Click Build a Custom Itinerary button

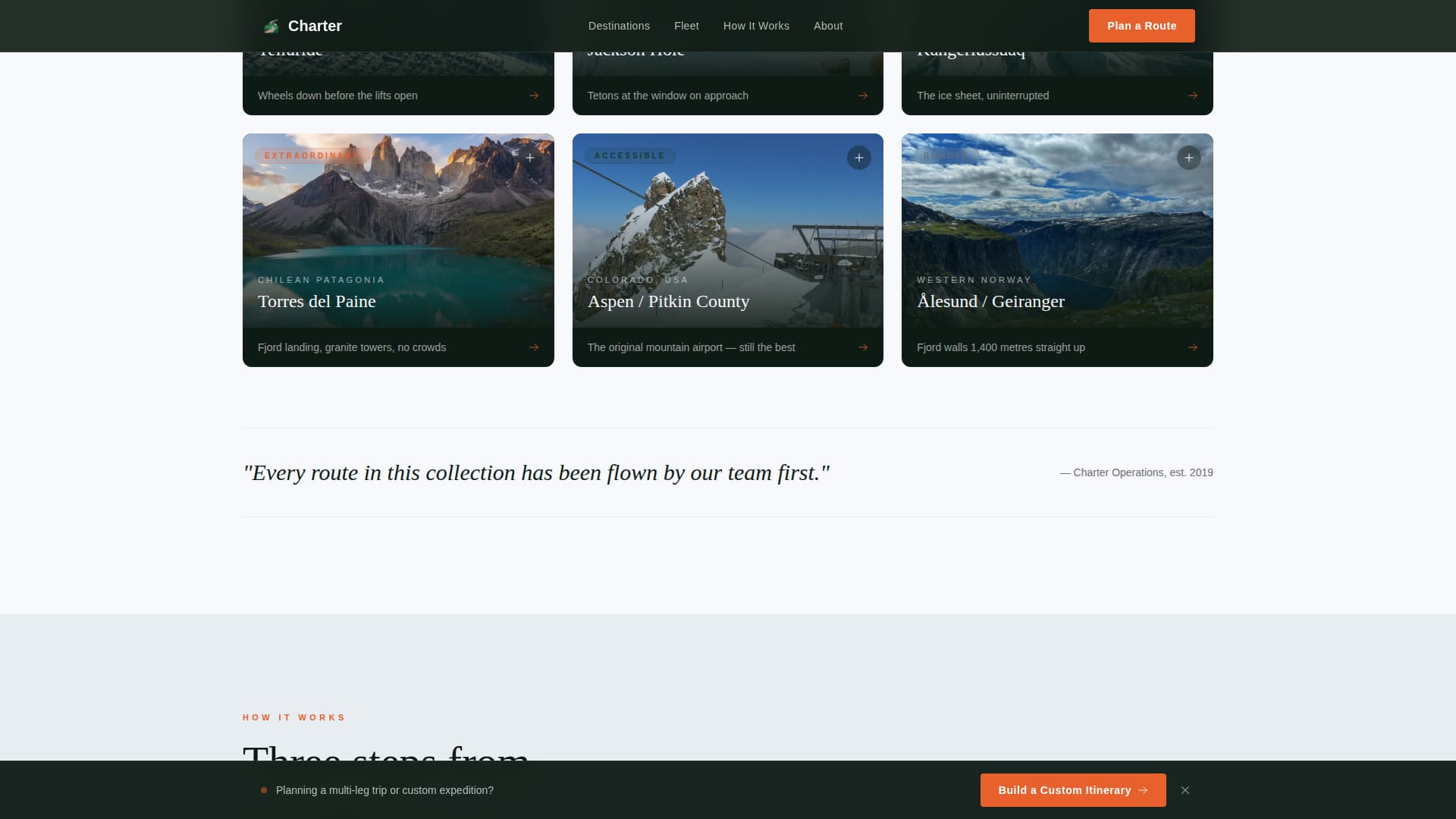pyautogui.click(x=1072, y=790)
